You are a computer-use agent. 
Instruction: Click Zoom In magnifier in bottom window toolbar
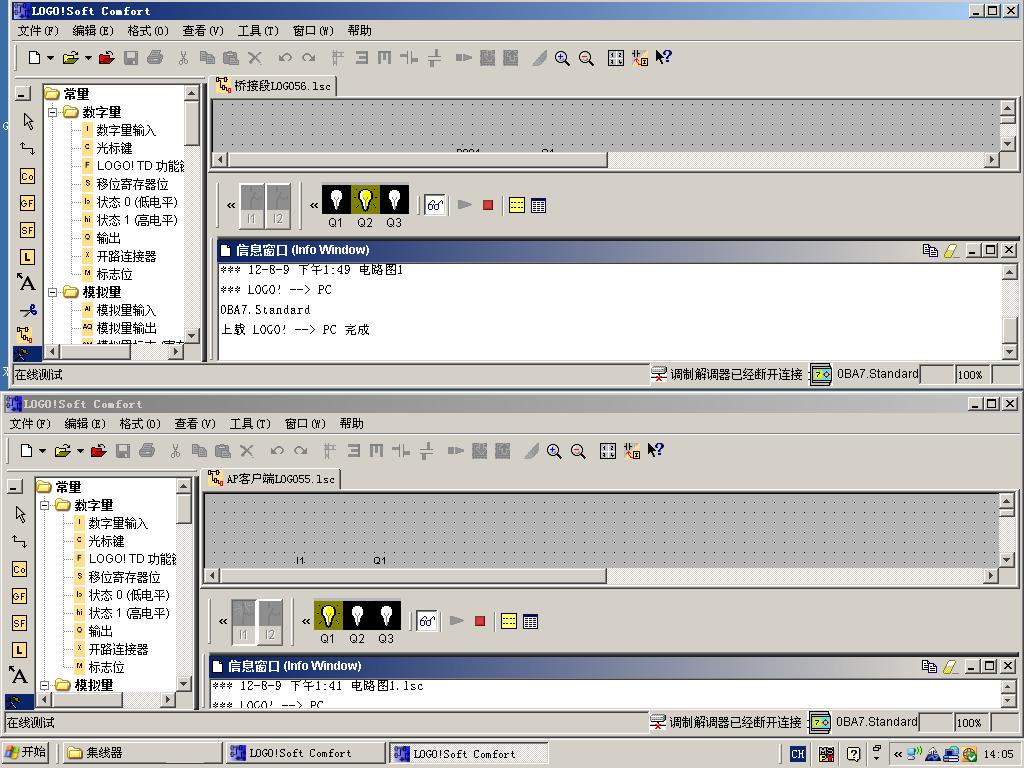tap(554, 451)
